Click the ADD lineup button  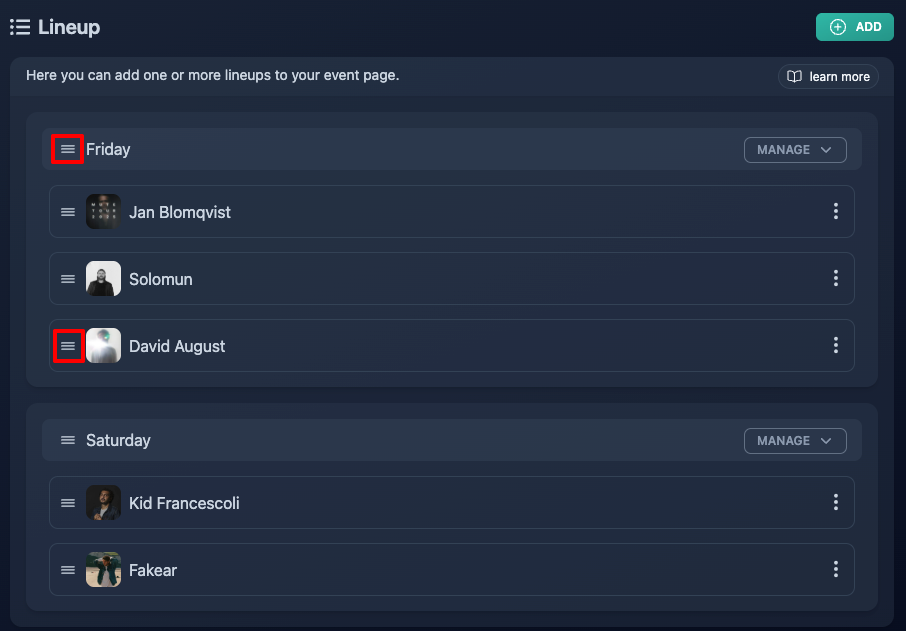click(855, 27)
